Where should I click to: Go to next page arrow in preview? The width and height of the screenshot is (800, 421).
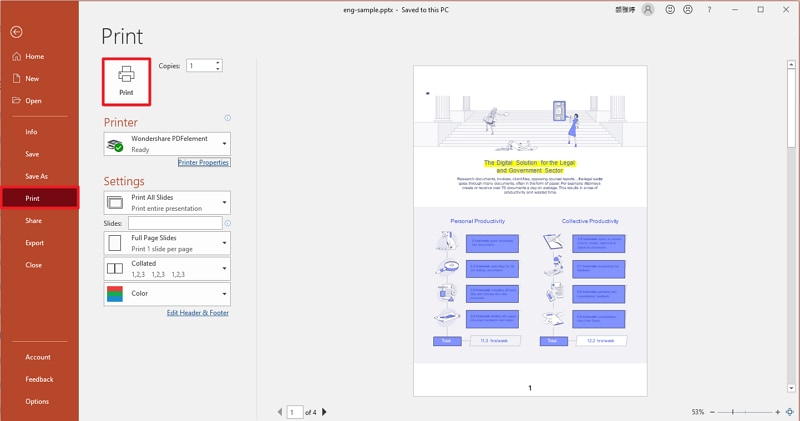tap(324, 411)
